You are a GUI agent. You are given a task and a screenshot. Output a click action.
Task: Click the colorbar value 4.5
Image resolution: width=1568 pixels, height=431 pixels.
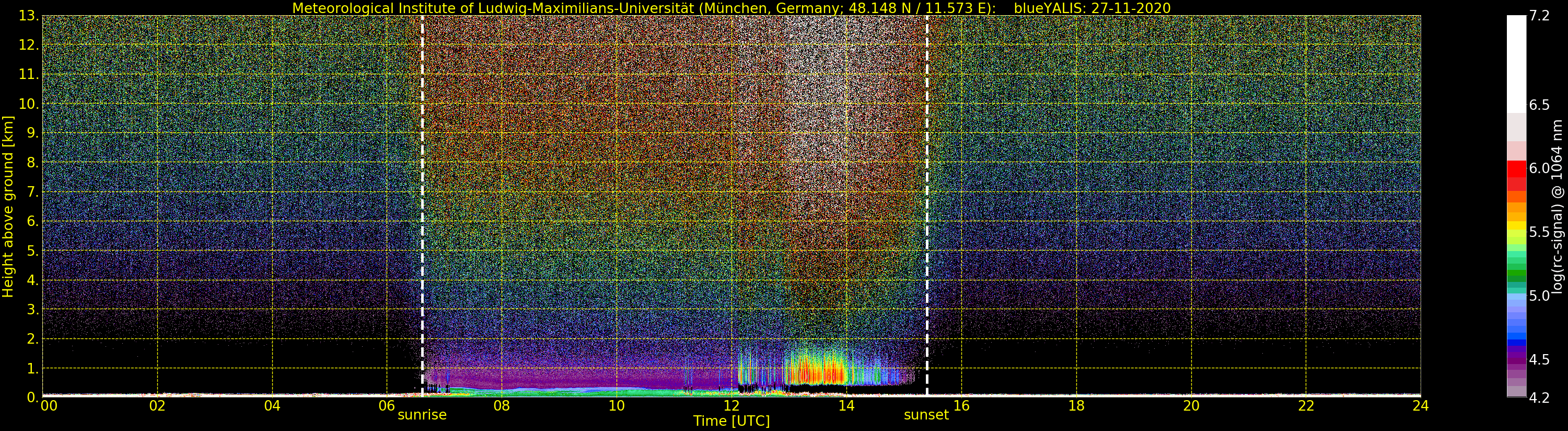[1539, 360]
